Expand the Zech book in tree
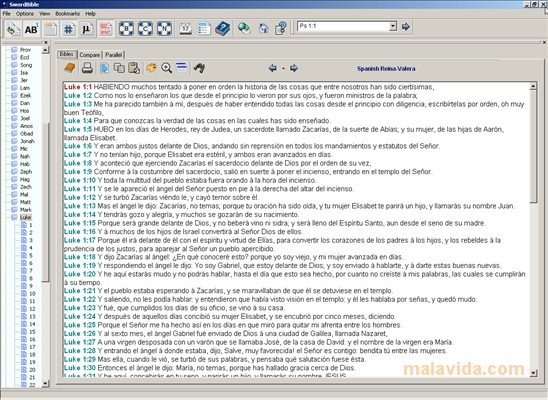The image size is (548, 400). click(x=14, y=187)
